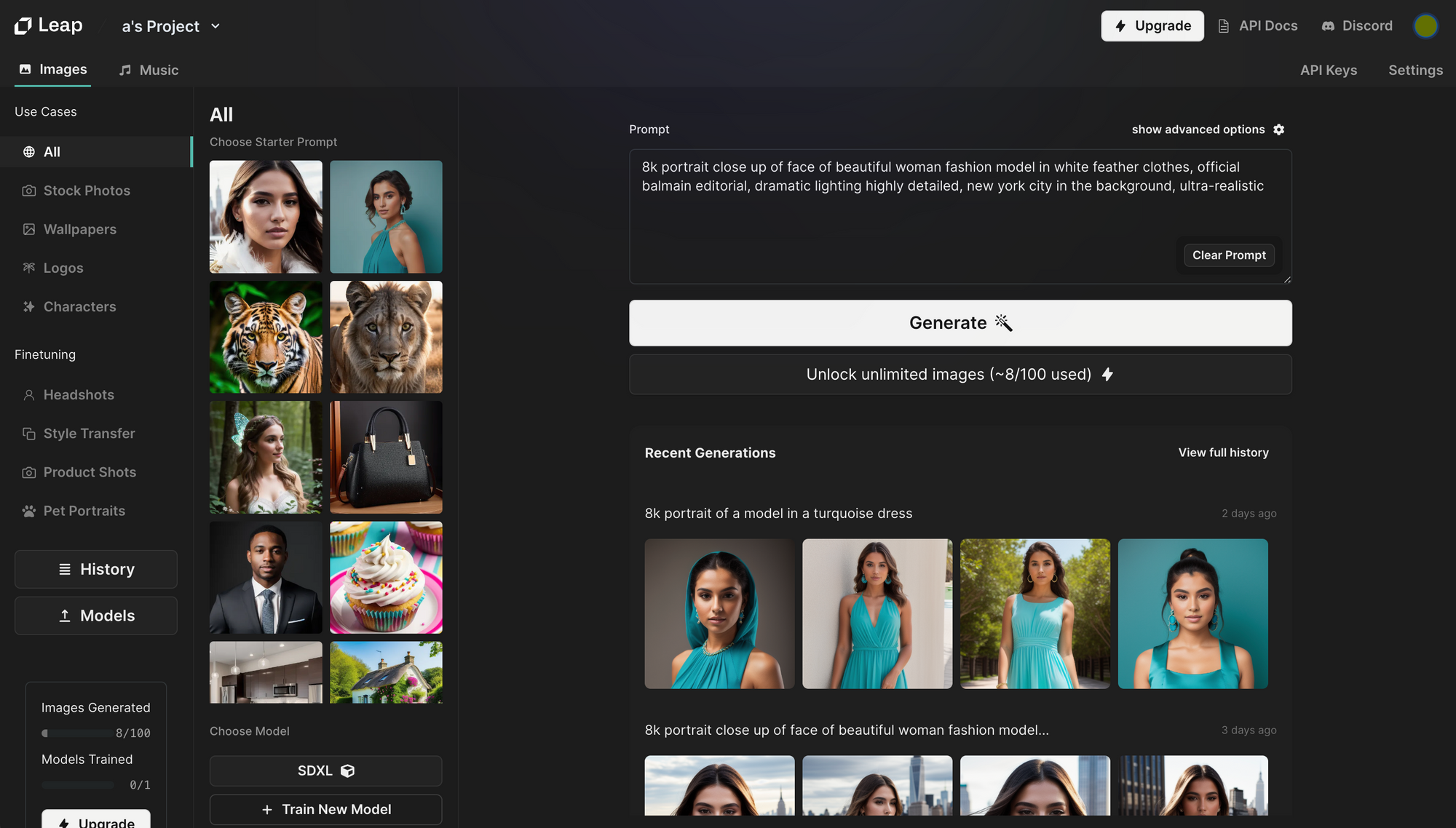Click the Images Generated progress bar
Image resolution: width=1456 pixels, height=828 pixels.
[77, 733]
